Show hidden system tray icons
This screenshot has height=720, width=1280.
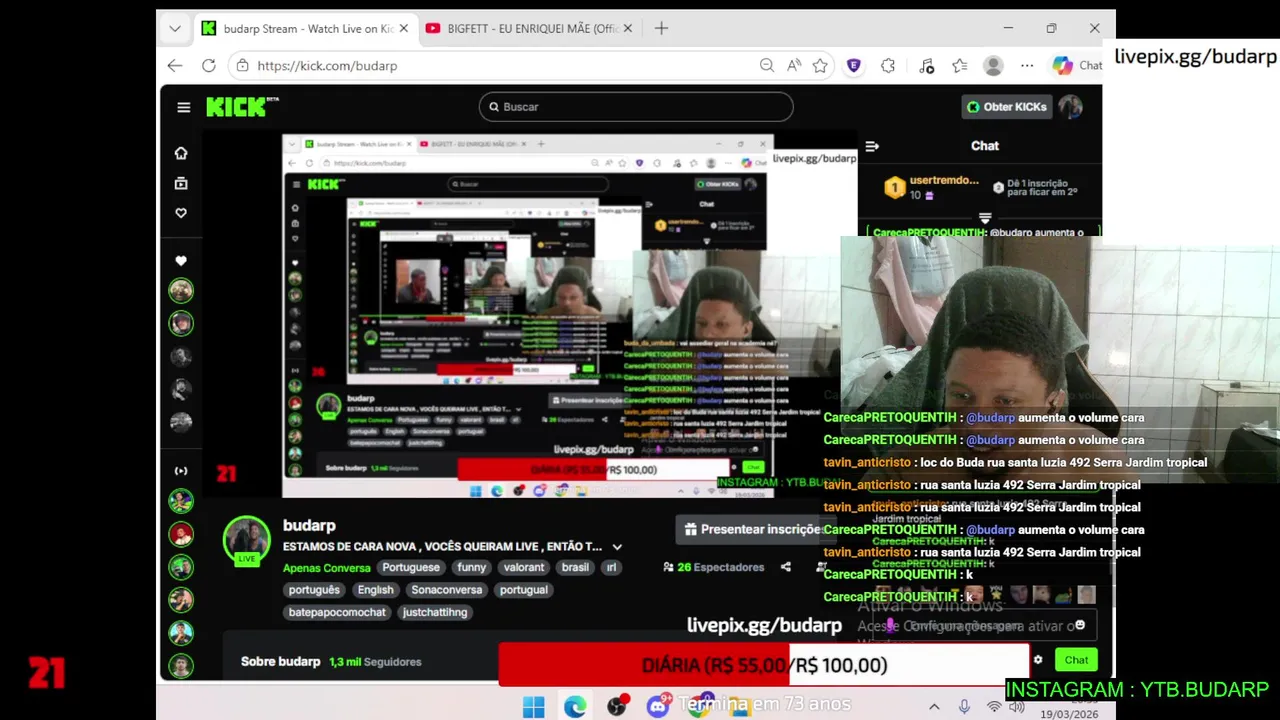(x=934, y=707)
